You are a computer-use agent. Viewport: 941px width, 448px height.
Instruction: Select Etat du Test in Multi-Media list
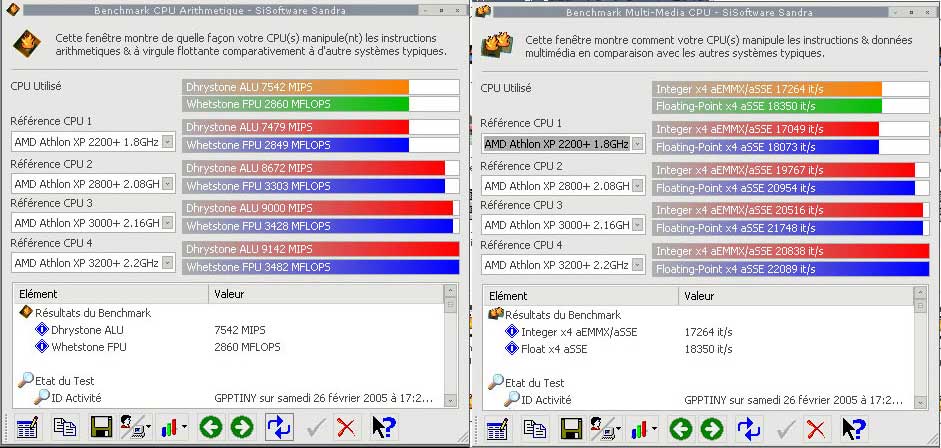pos(535,383)
